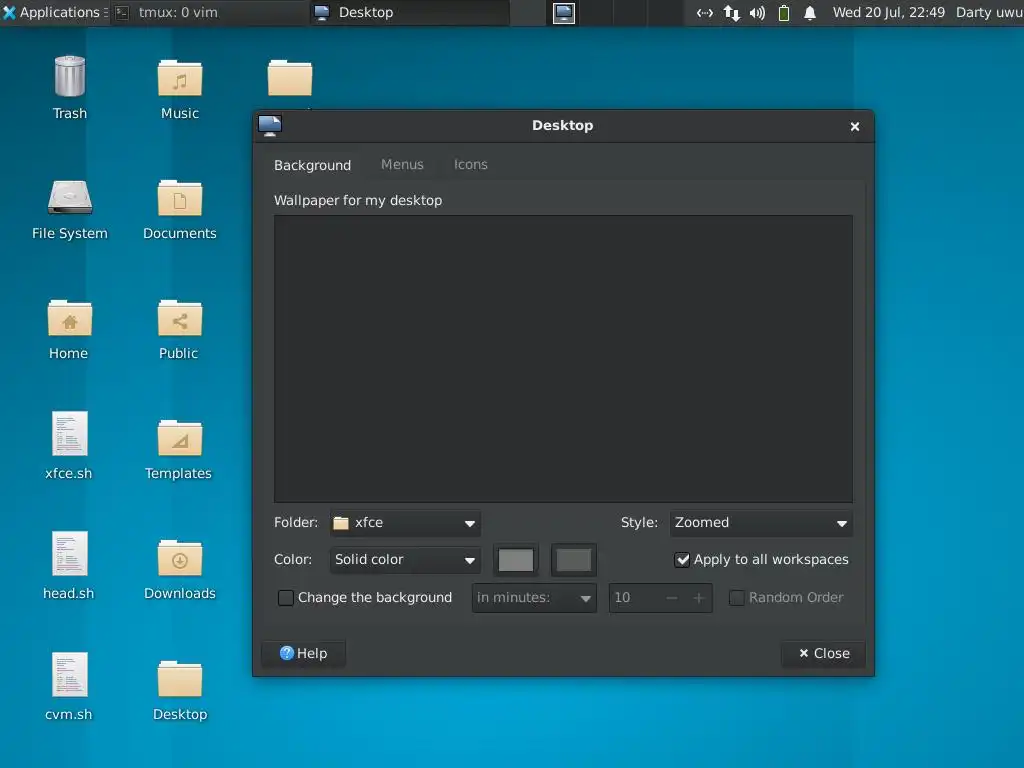1024x768 pixels.
Task: Decrease minutes with the minus stepper
Action: point(672,598)
